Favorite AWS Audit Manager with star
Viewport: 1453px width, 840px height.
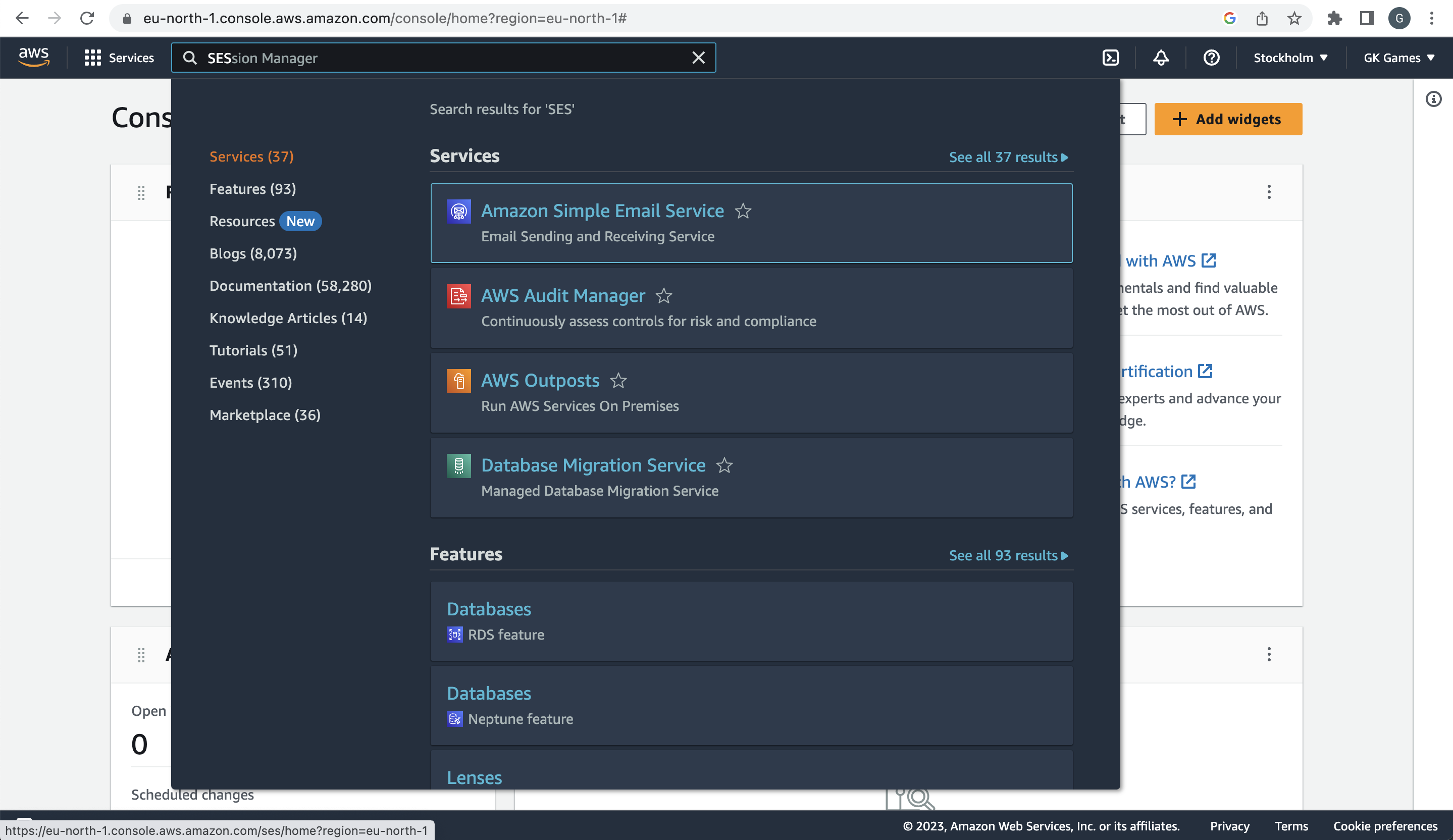(664, 296)
